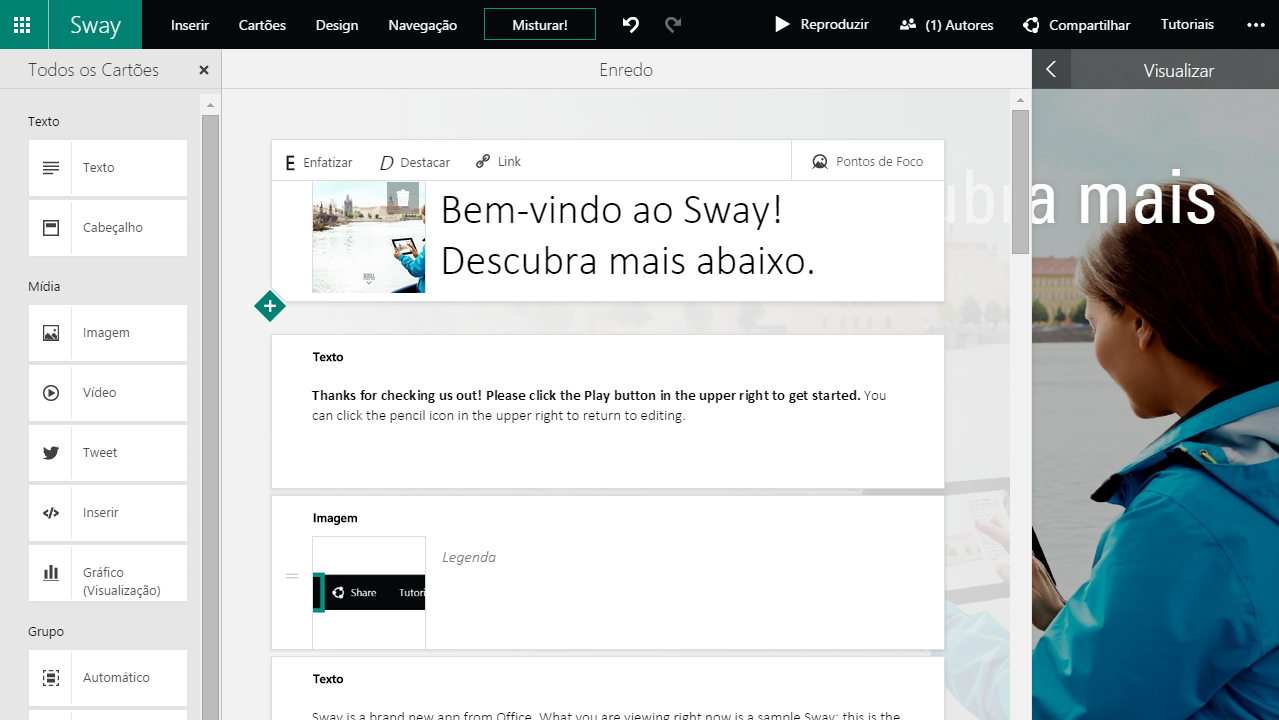This screenshot has width=1279, height=720.
Task: Add a Cabeçalho card
Action: tap(108, 228)
